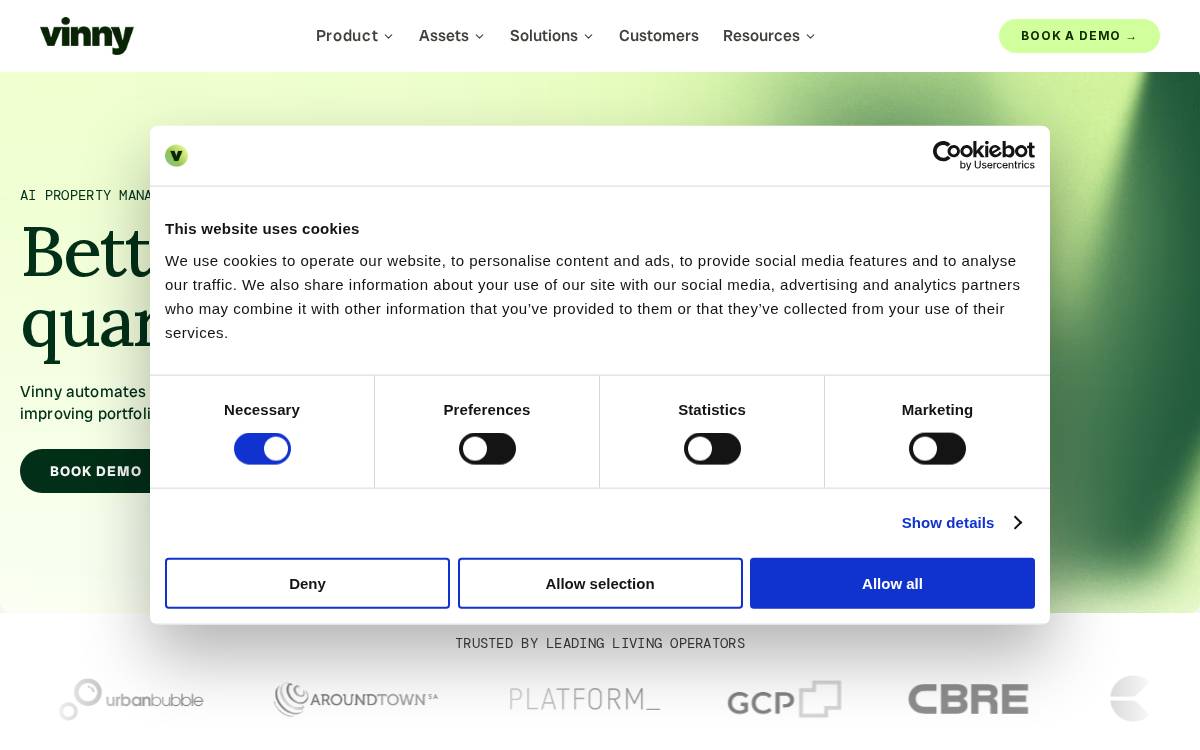
Task: Open the Resources navigation item
Action: point(761,36)
